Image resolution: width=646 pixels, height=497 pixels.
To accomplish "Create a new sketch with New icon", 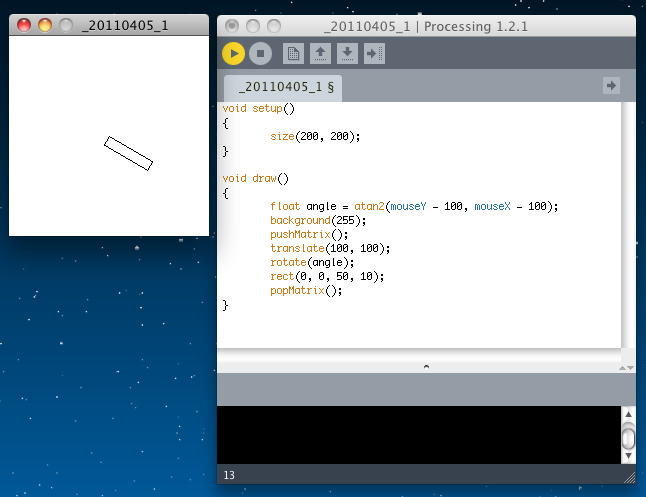I will 293,53.
